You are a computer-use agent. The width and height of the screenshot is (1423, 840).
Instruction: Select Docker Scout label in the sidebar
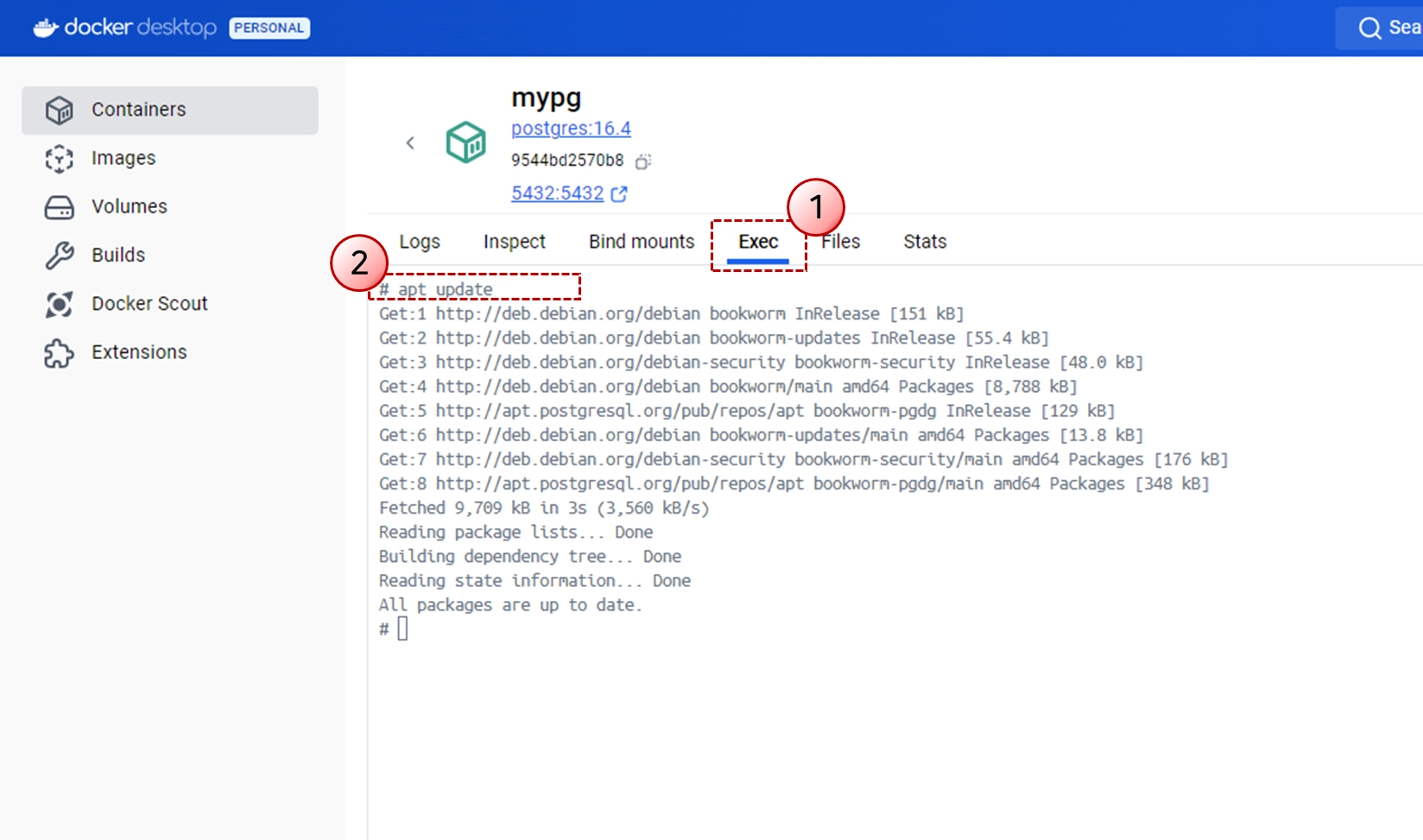click(149, 304)
